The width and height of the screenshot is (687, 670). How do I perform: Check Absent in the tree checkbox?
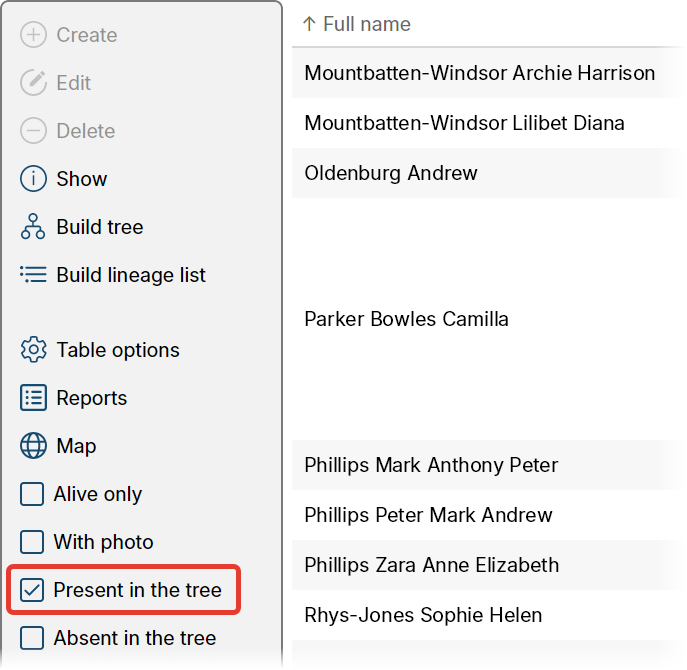(33, 638)
